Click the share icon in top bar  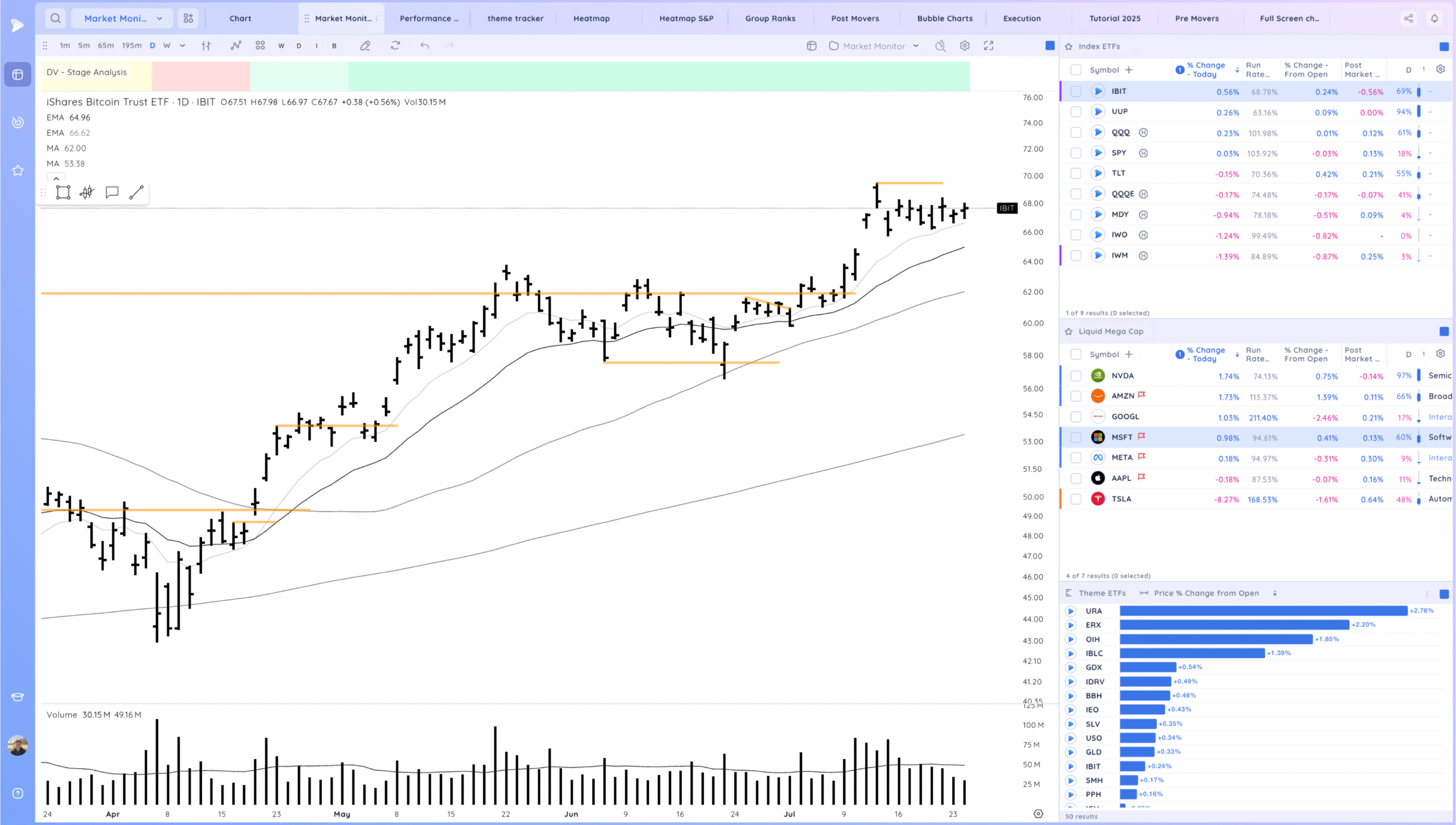(1408, 18)
